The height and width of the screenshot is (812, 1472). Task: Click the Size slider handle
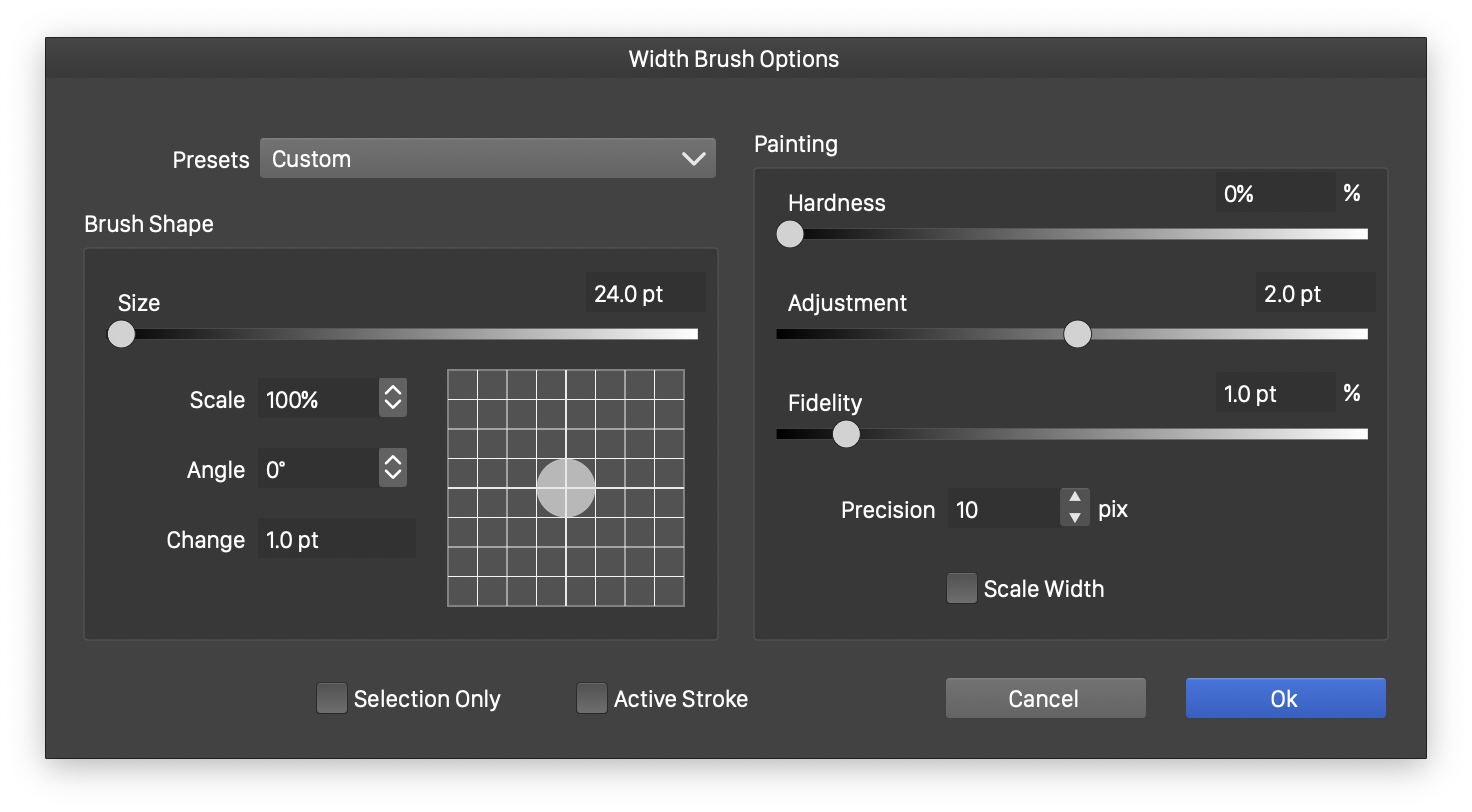click(x=121, y=334)
